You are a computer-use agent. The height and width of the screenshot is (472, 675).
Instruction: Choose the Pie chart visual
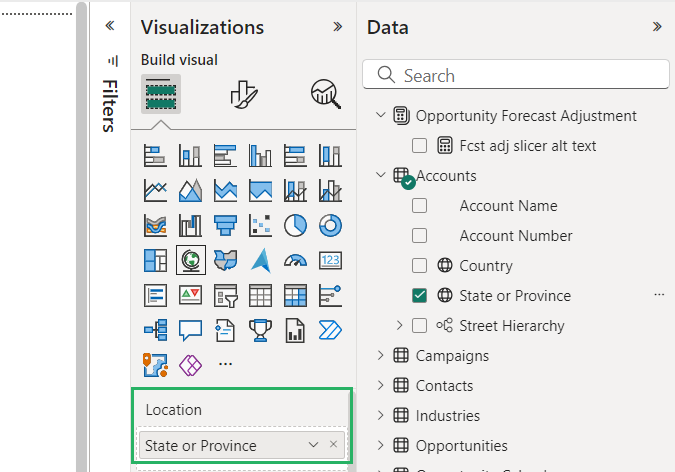click(x=295, y=224)
